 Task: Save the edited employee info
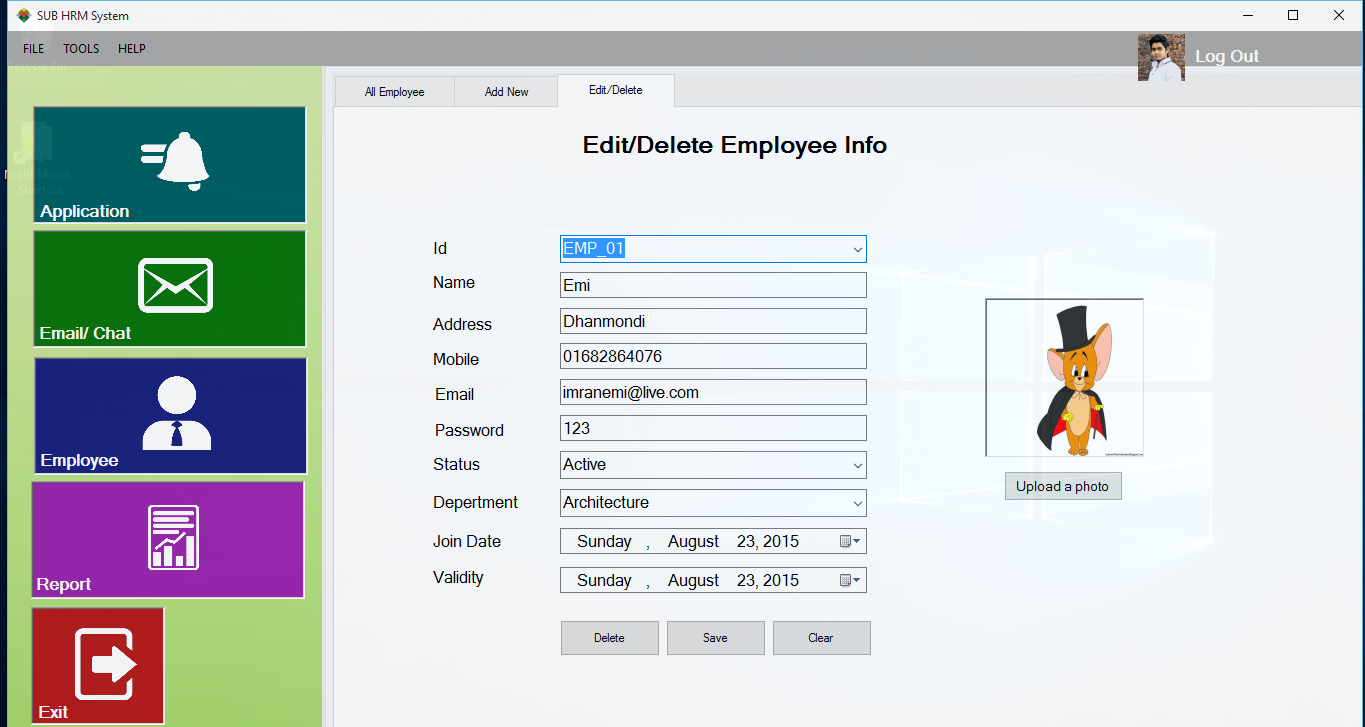pos(715,638)
